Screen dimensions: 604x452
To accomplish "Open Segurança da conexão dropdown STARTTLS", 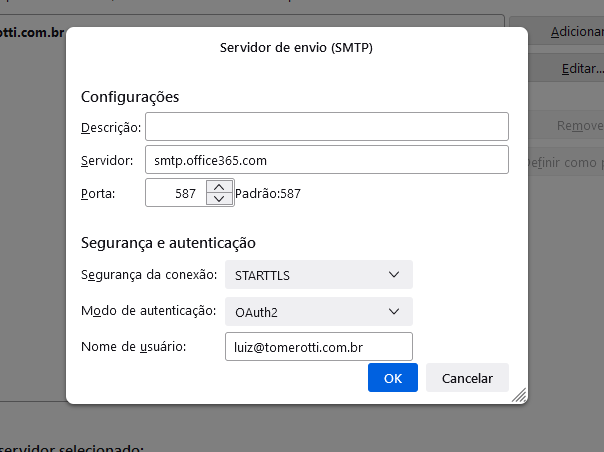I will pyautogui.click(x=319, y=275).
